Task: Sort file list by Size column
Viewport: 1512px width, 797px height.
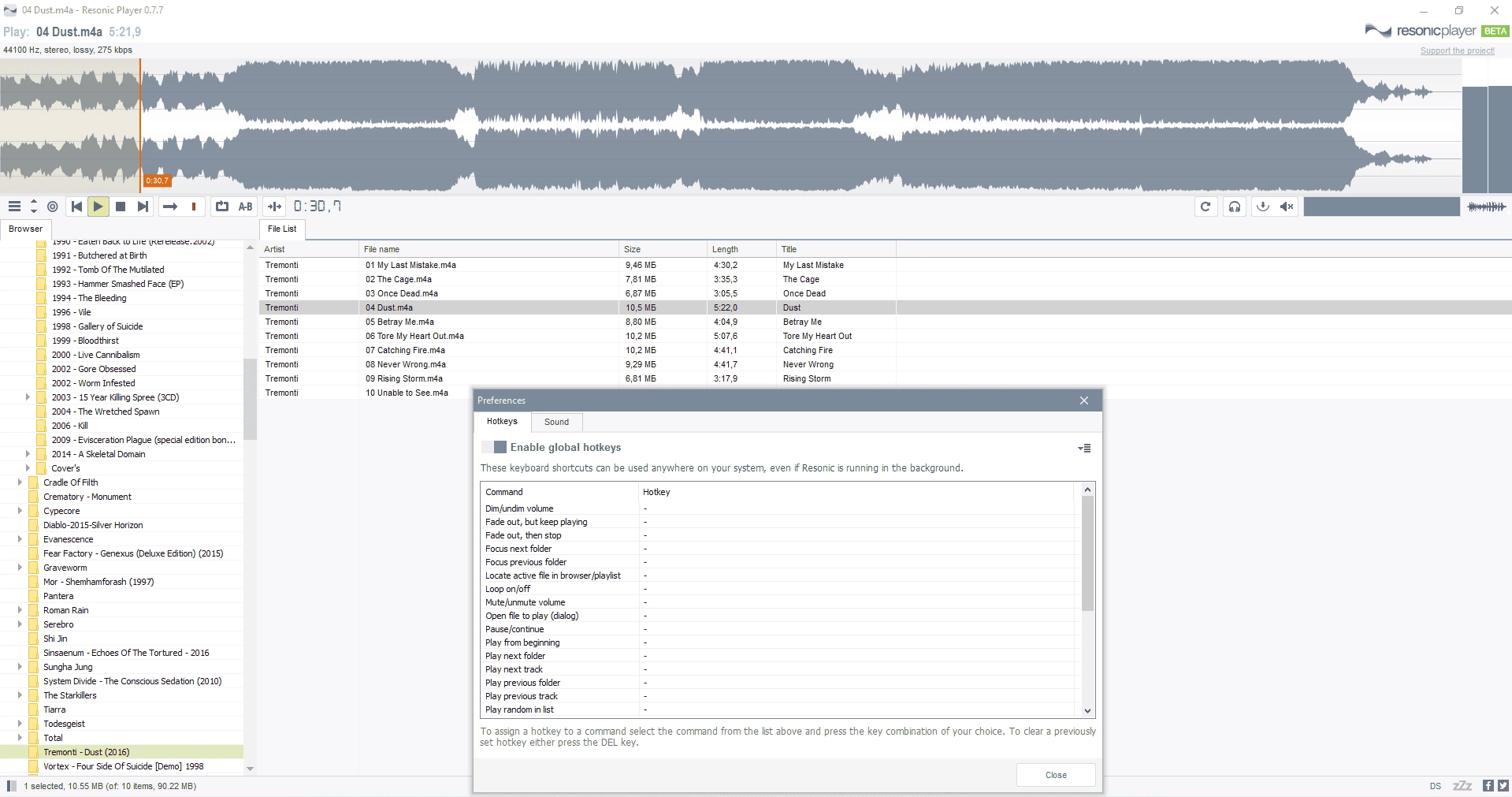Action: [x=663, y=249]
